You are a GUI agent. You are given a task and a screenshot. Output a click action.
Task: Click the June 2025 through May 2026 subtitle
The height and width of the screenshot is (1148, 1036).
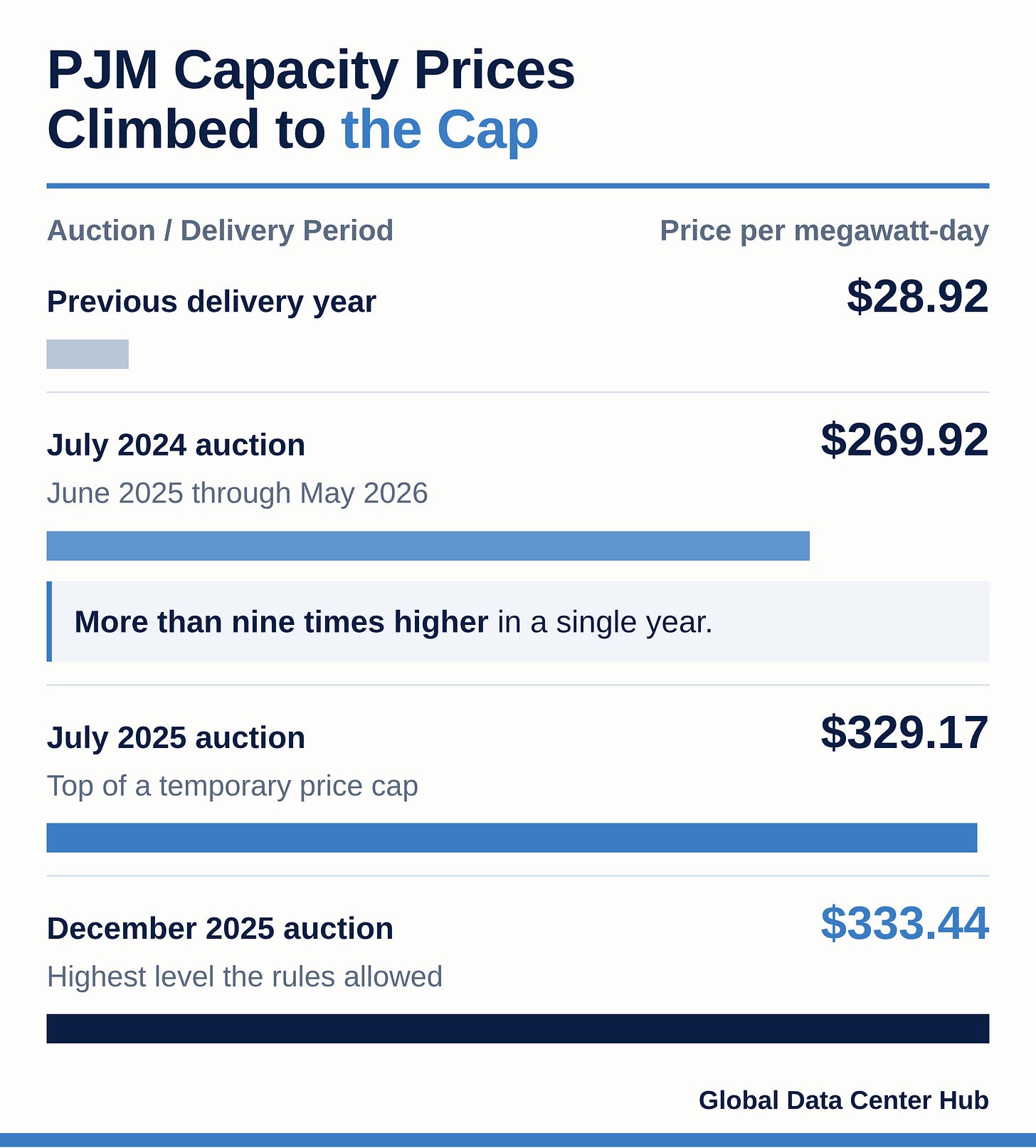[237, 493]
